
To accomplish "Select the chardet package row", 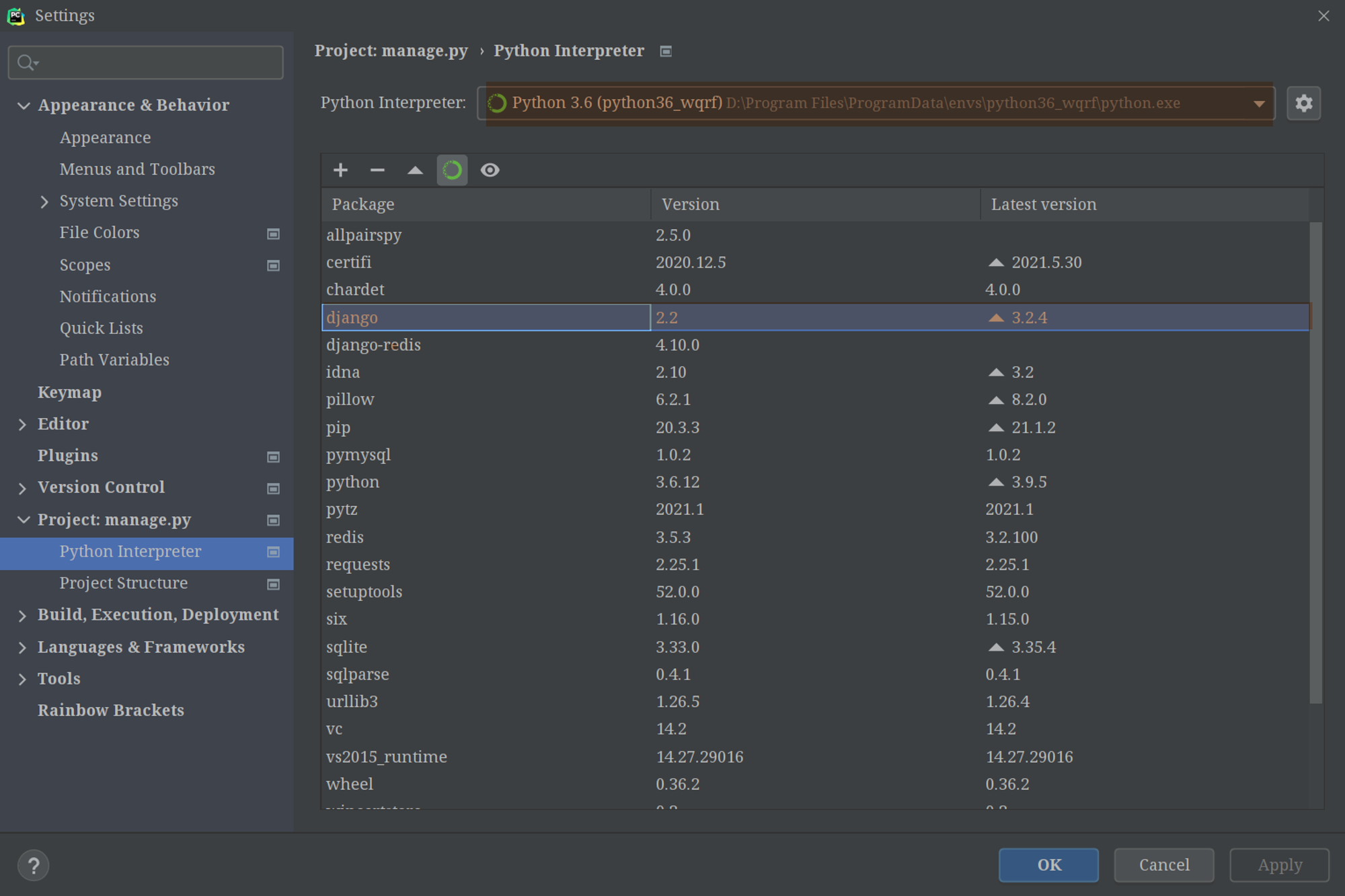I will [x=815, y=290].
